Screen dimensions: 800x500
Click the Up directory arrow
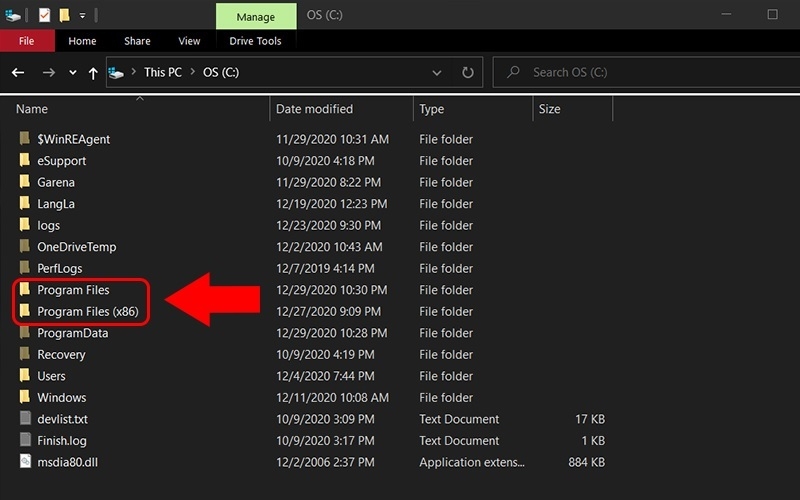point(94,72)
